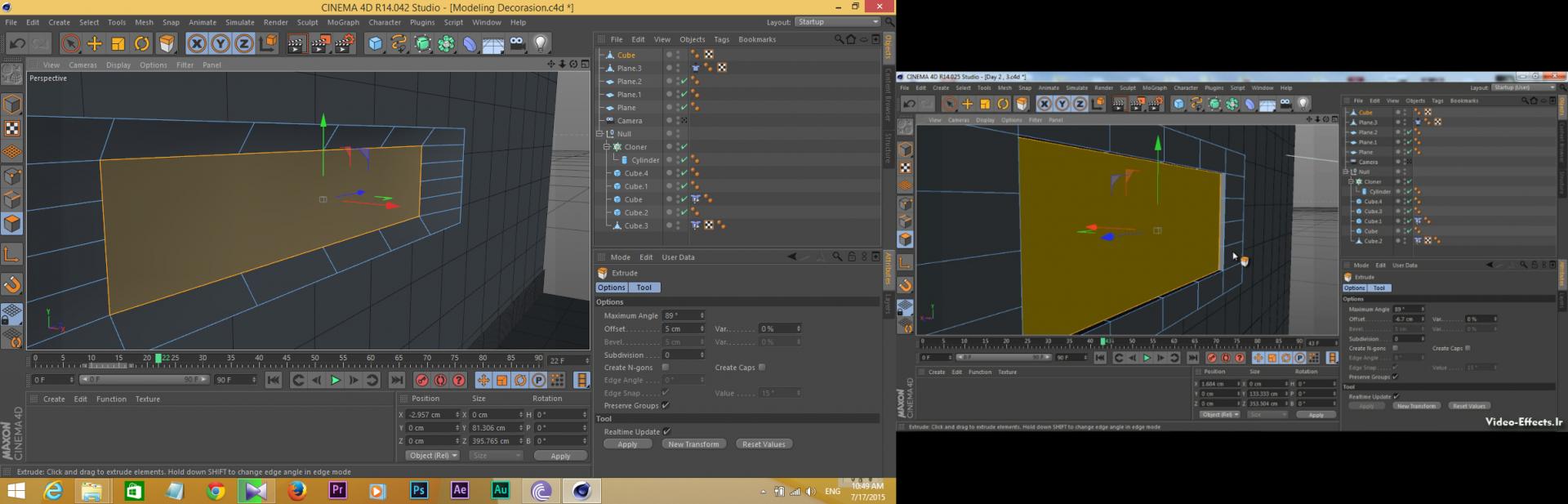Enable Axis mode in the left mode palette
Viewport: 1568px width, 504px height.
point(12,255)
